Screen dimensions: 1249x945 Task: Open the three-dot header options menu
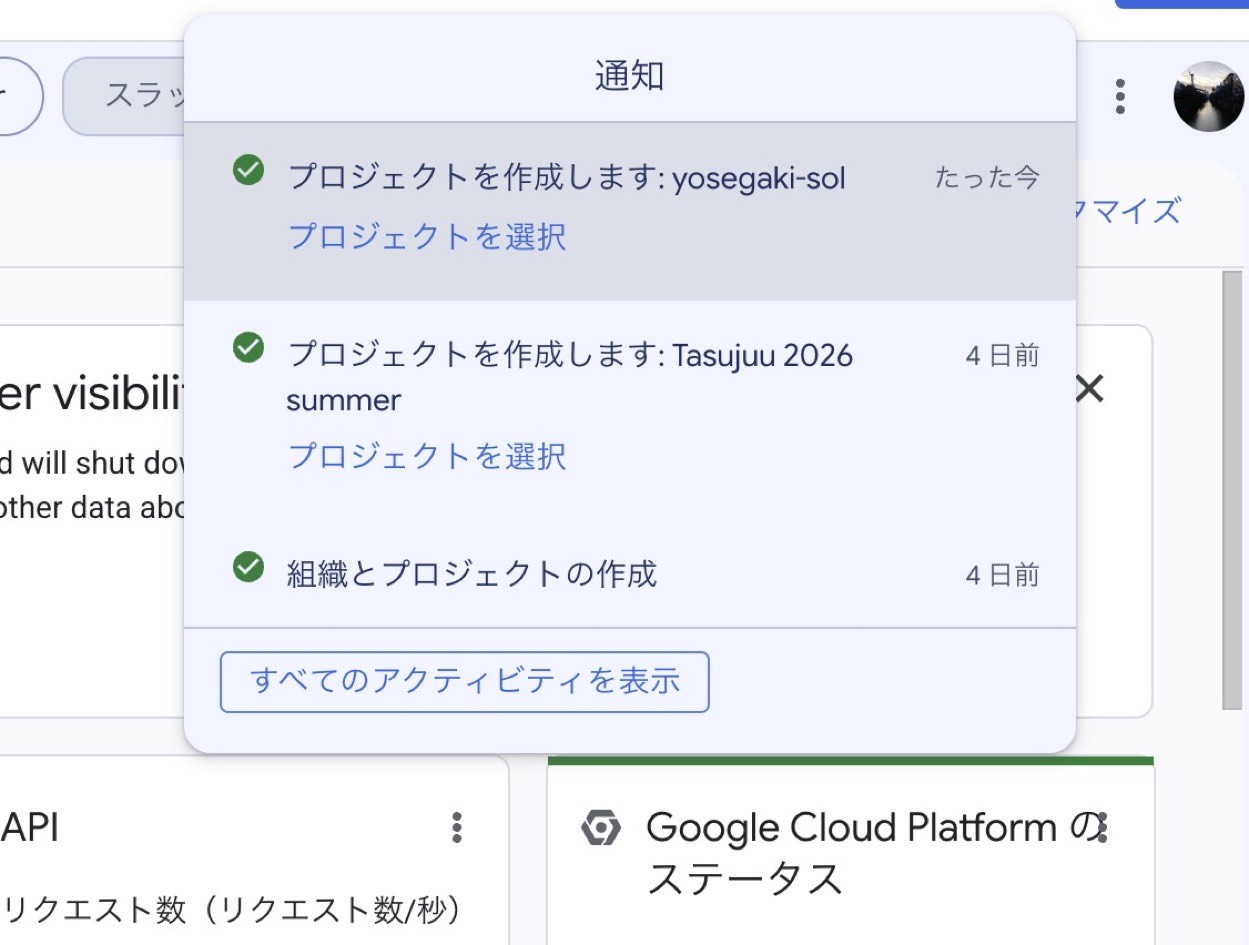(x=1121, y=96)
